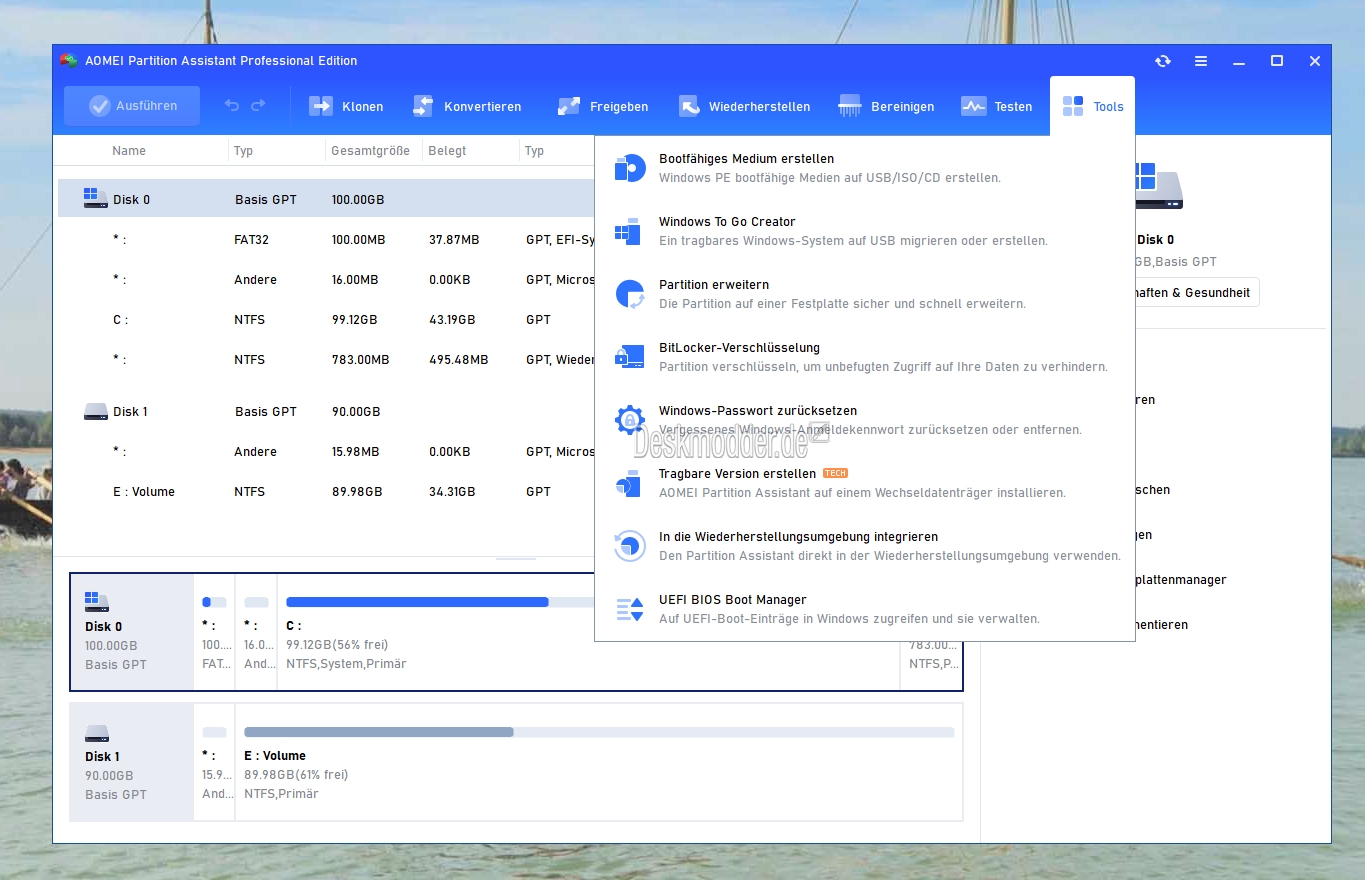Select the 15.98MB Andere partition row
This screenshot has height=880, width=1365.
326,451
